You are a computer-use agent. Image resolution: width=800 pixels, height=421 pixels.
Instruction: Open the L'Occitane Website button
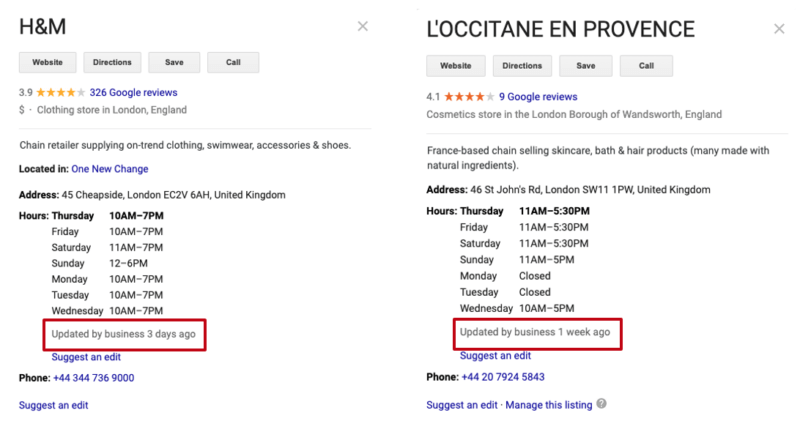pos(456,66)
